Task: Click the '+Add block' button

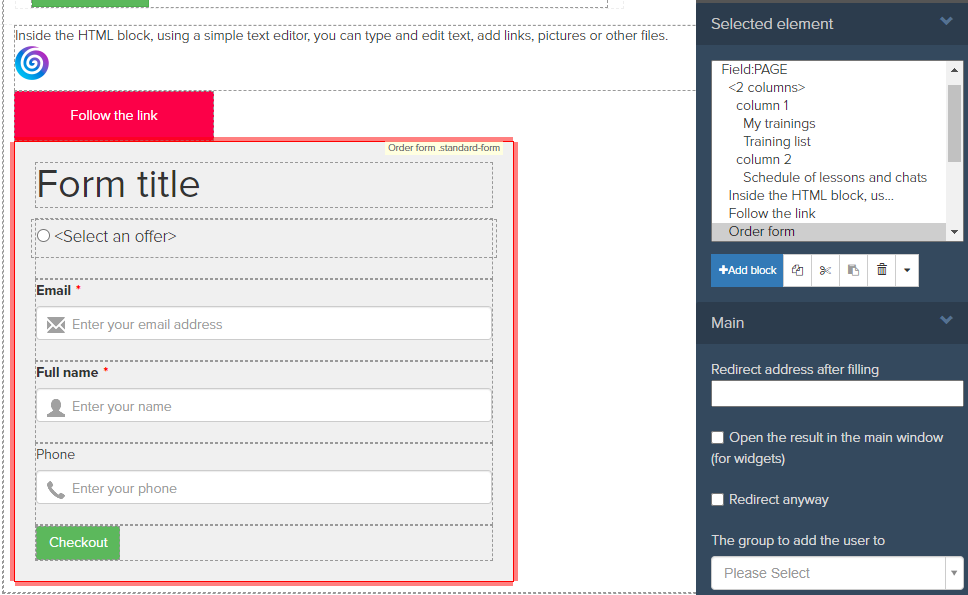Action: click(747, 270)
